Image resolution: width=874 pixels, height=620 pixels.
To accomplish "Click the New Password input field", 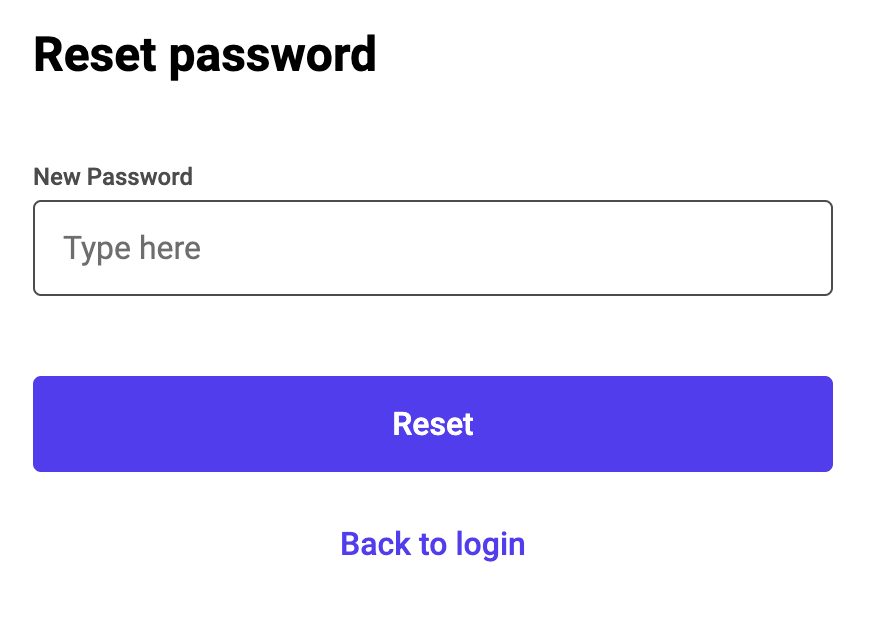I will click(x=432, y=248).
